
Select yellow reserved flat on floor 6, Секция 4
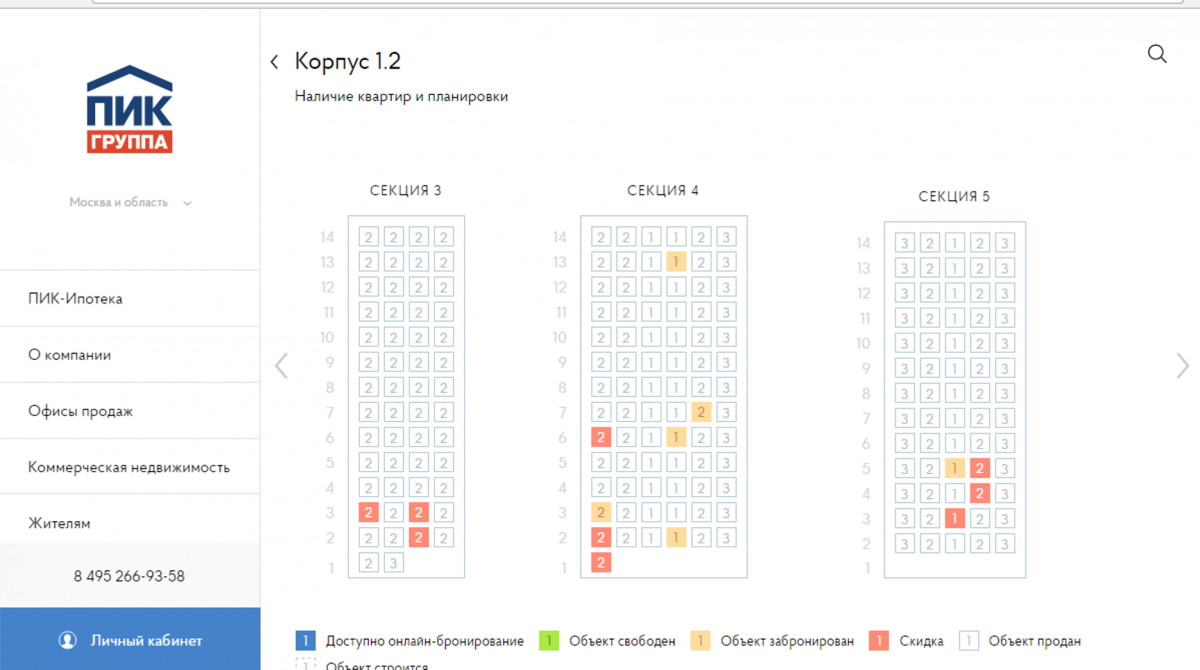(x=676, y=437)
